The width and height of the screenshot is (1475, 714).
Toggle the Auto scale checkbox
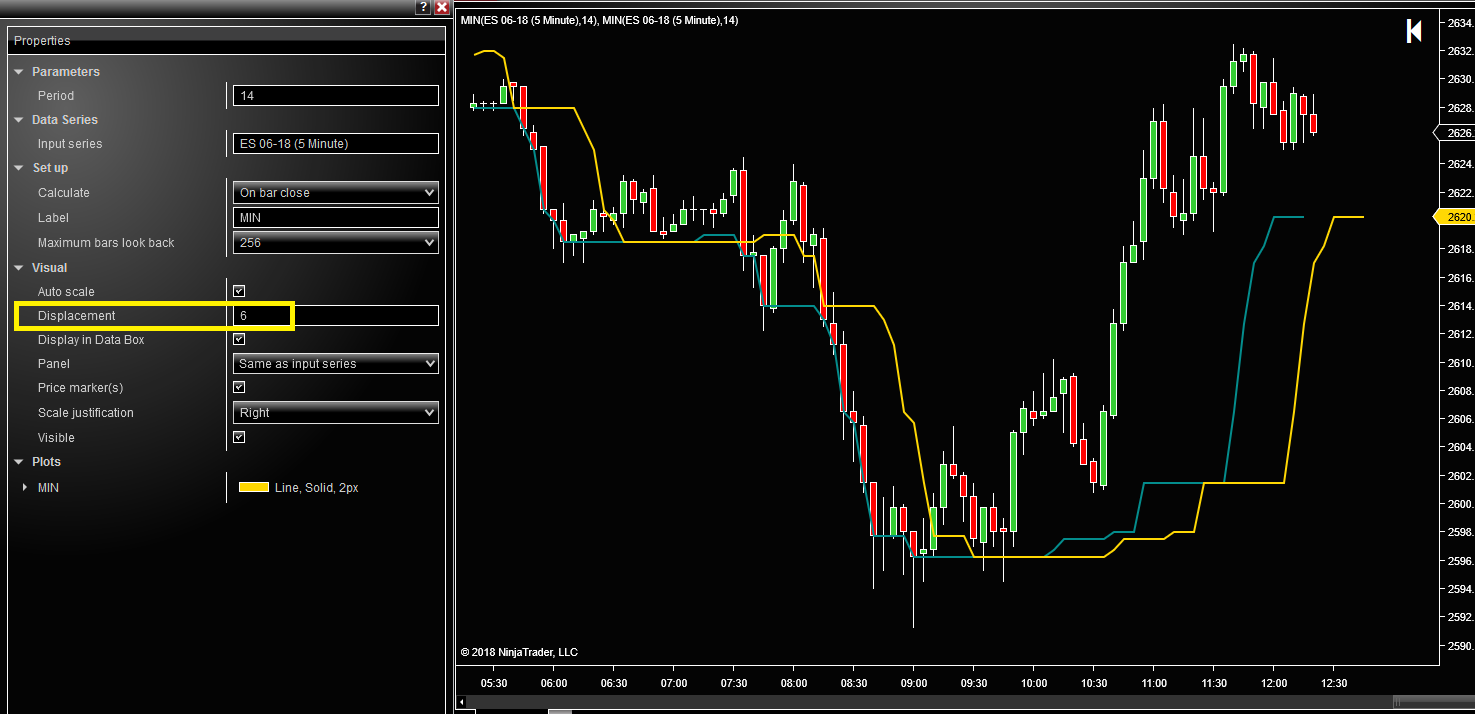tap(239, 291)
